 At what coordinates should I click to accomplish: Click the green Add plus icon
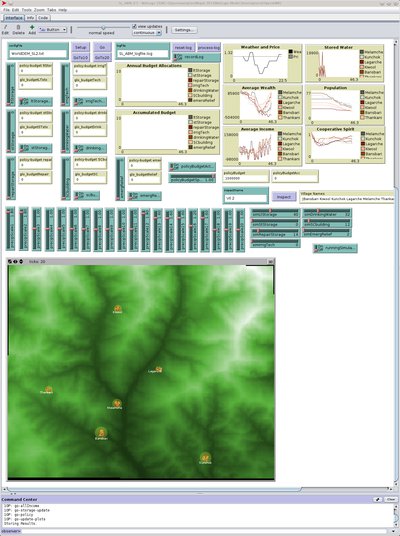pyautogui.click(x=32, y=27)
